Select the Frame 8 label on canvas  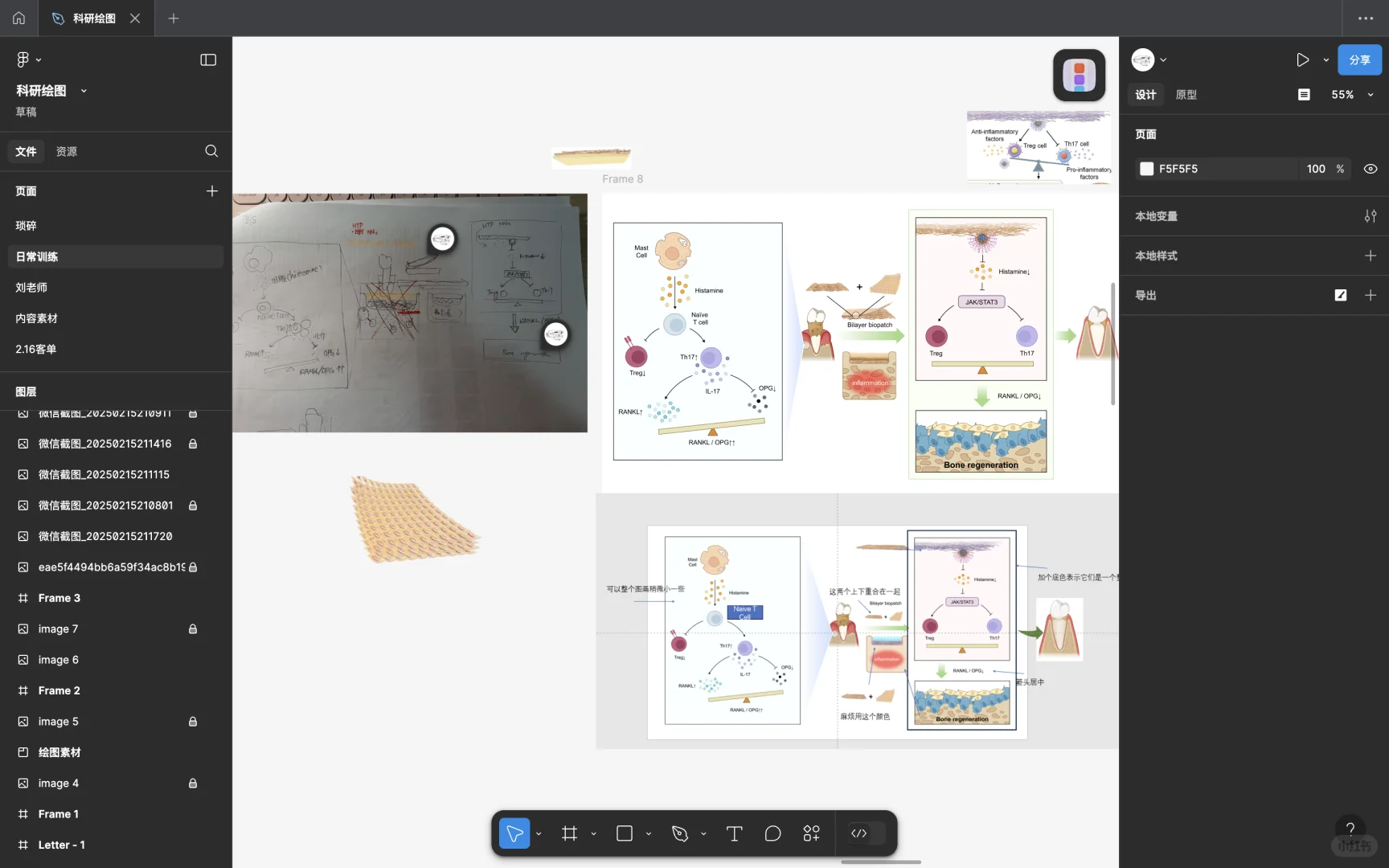[x=623, y=179]
